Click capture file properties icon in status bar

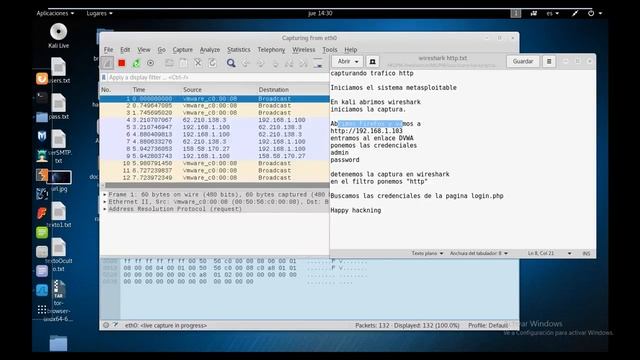[x=116, y=325]
